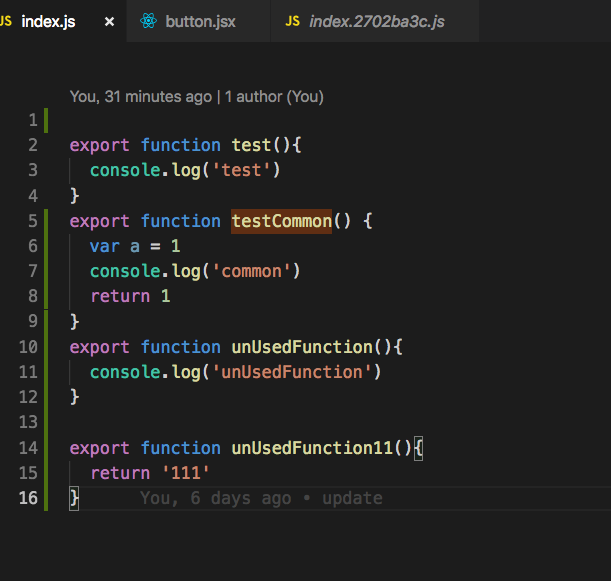This screenshot has width=611, height=581.
Task: Switch to the button.jsx tab
Action: tap(200, 21)
